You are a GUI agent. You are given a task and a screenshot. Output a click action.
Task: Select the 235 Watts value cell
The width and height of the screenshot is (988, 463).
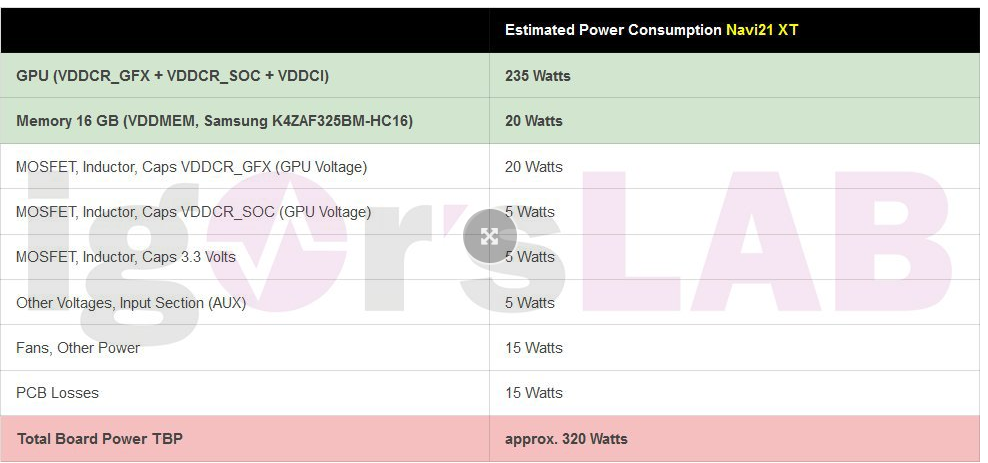coord(734,76)
